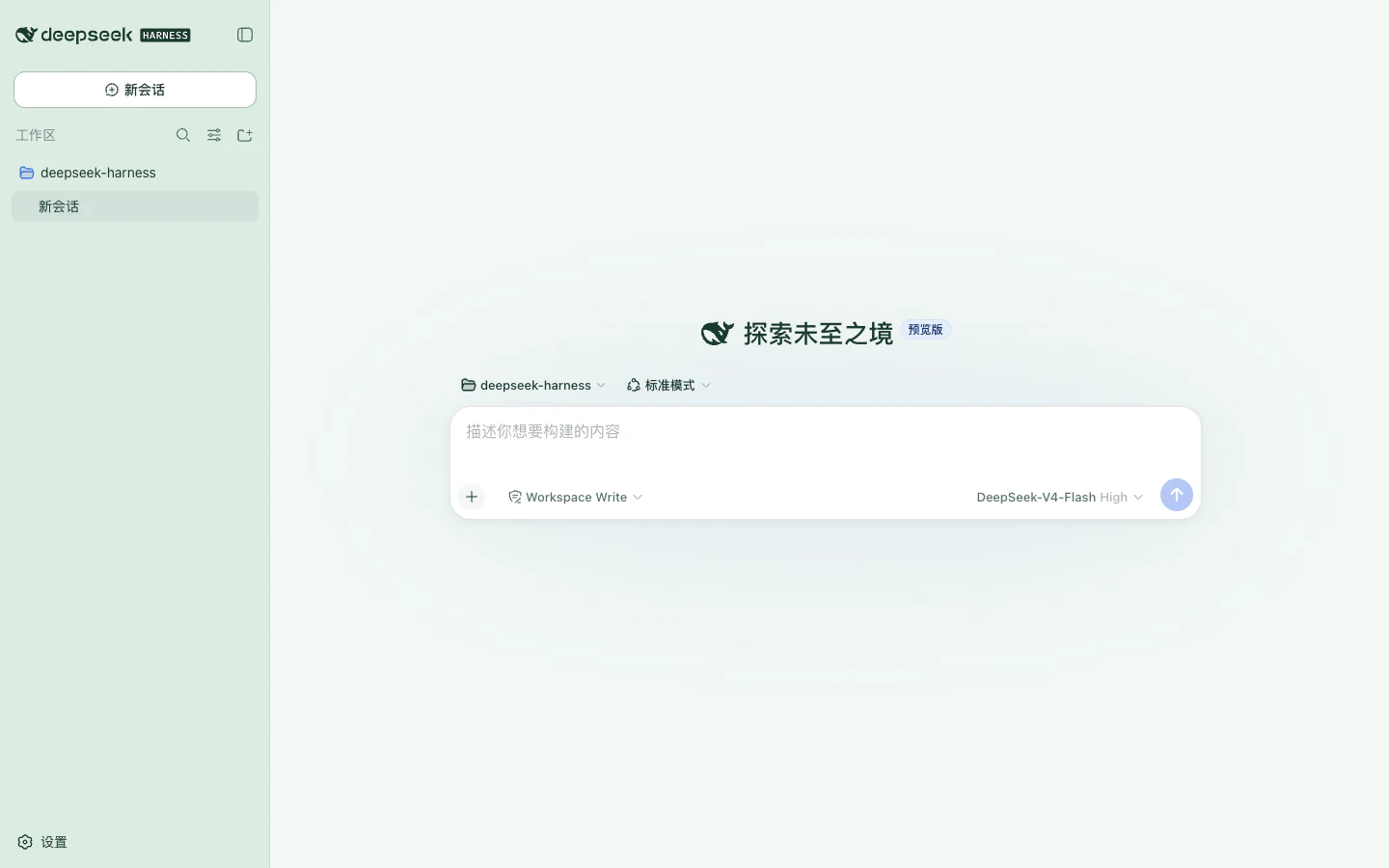This screenshot has width=1389, height=868.
Task: Click the deepseek harness logo in the sidebar
Action: coord(103,35)
